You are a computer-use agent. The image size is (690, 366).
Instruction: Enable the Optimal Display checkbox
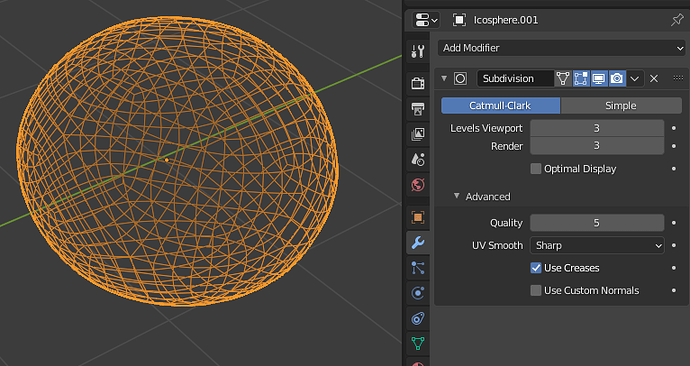(x=536, y=168)
